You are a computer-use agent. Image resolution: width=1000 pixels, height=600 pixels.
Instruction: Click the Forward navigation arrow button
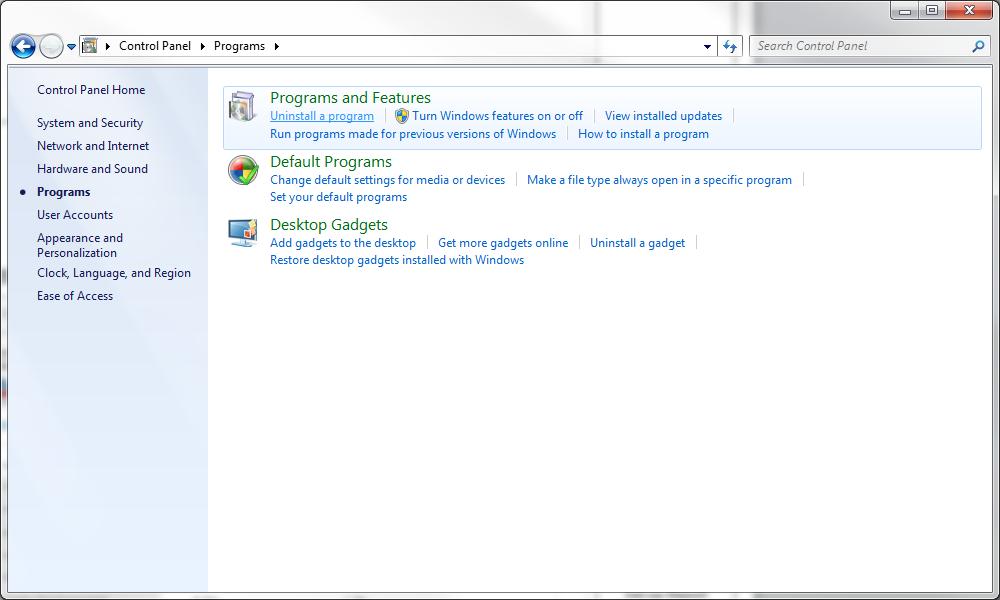pos(51,46)
